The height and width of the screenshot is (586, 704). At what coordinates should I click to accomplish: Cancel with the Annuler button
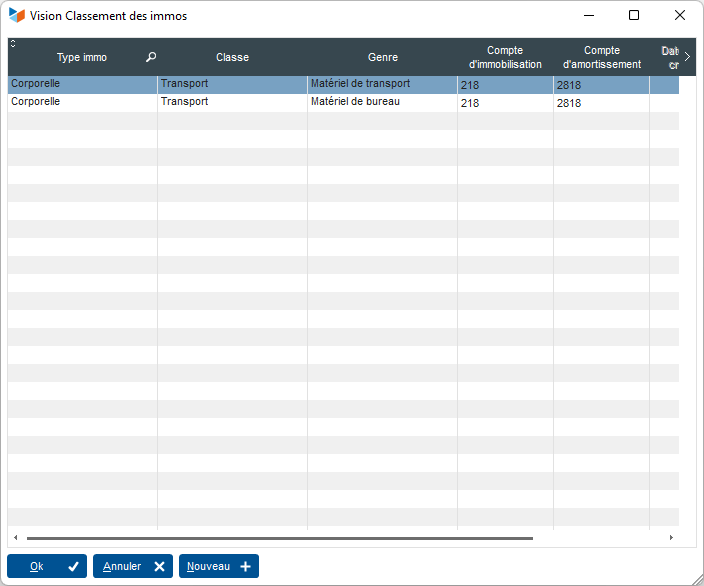(133, 566)
